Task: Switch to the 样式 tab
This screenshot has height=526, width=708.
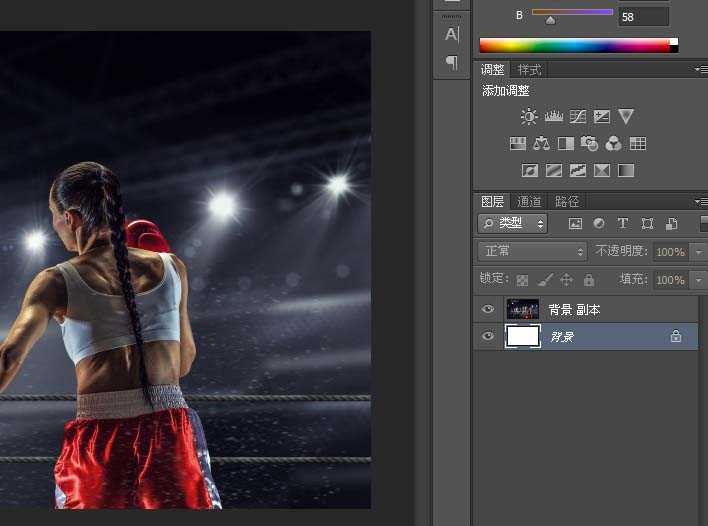Action: pos(529,70)
